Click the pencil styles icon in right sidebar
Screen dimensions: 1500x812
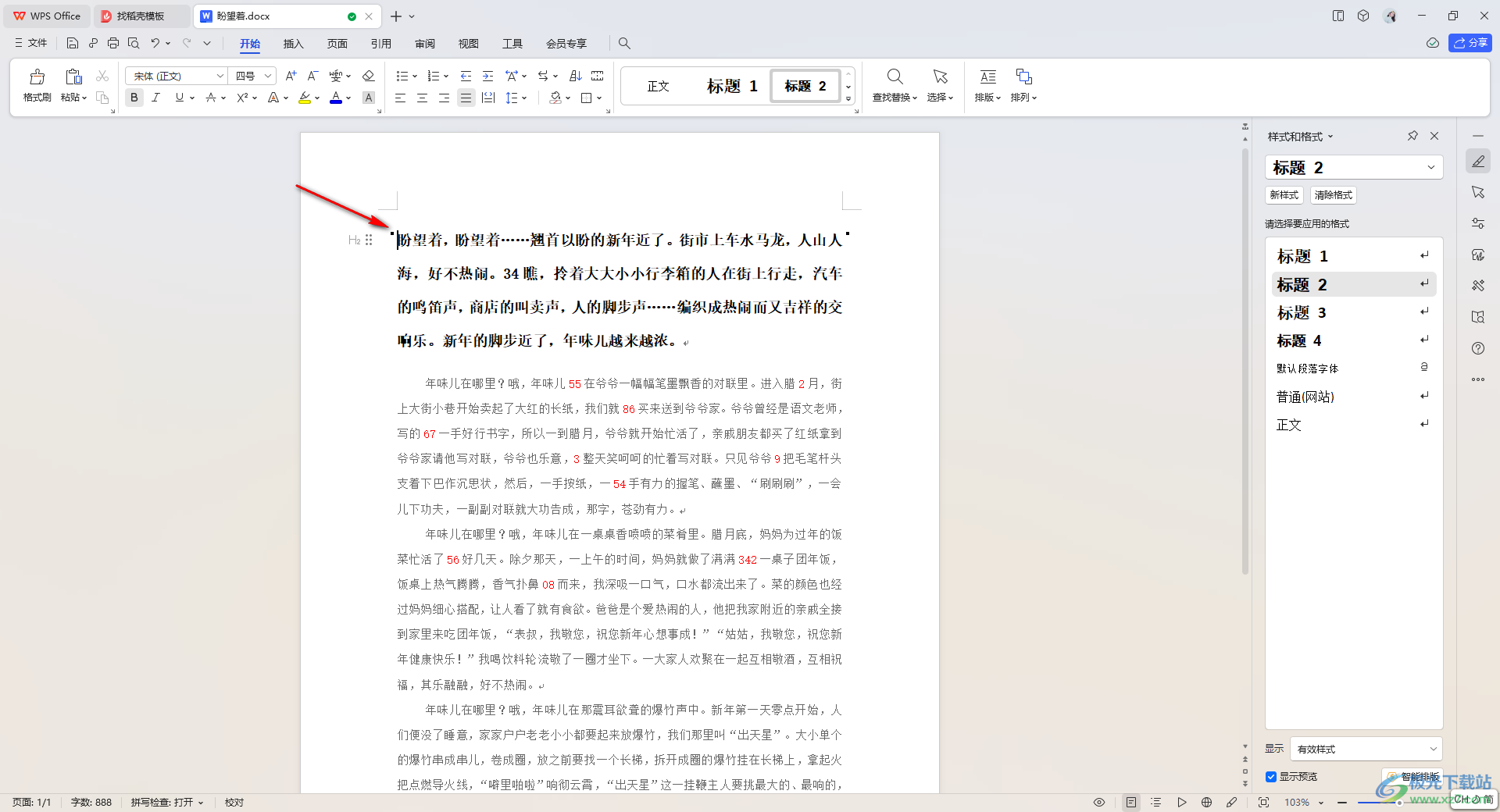point(1478,162)
